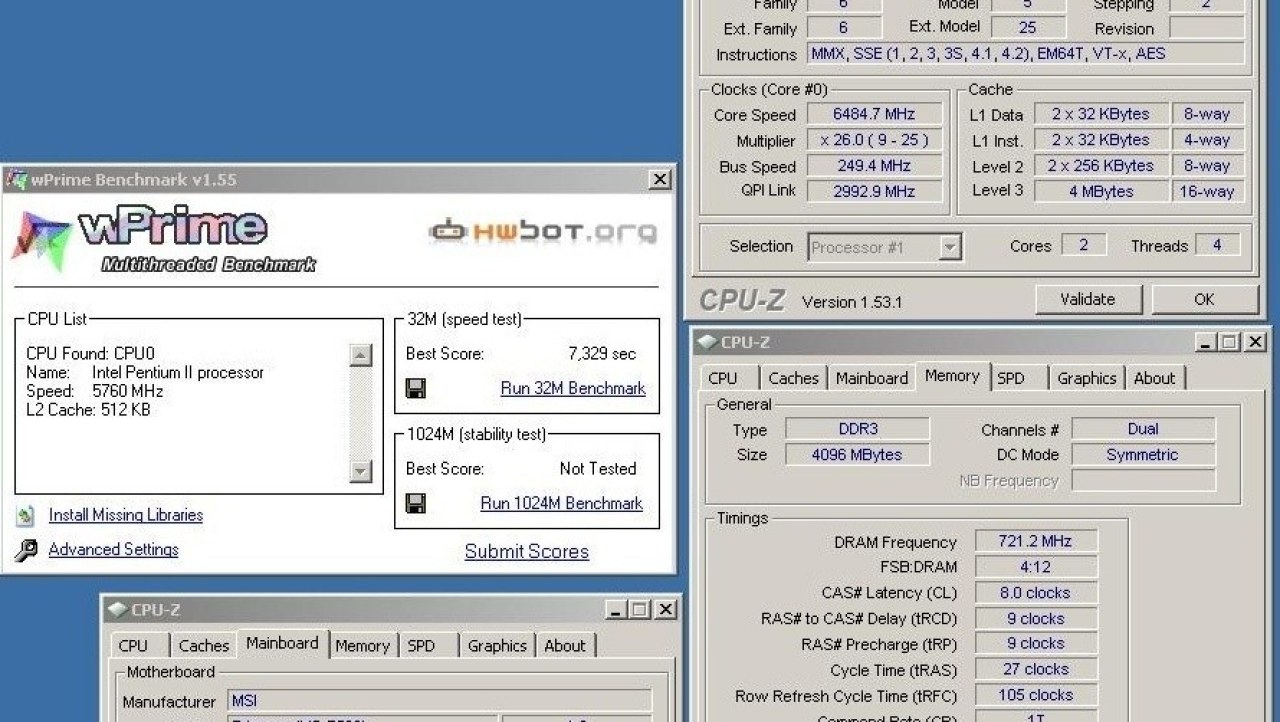This screenshot has height=722, width=1280.
Task: Click the CPU List scrollbar up arrow
Action: [361, 354]
